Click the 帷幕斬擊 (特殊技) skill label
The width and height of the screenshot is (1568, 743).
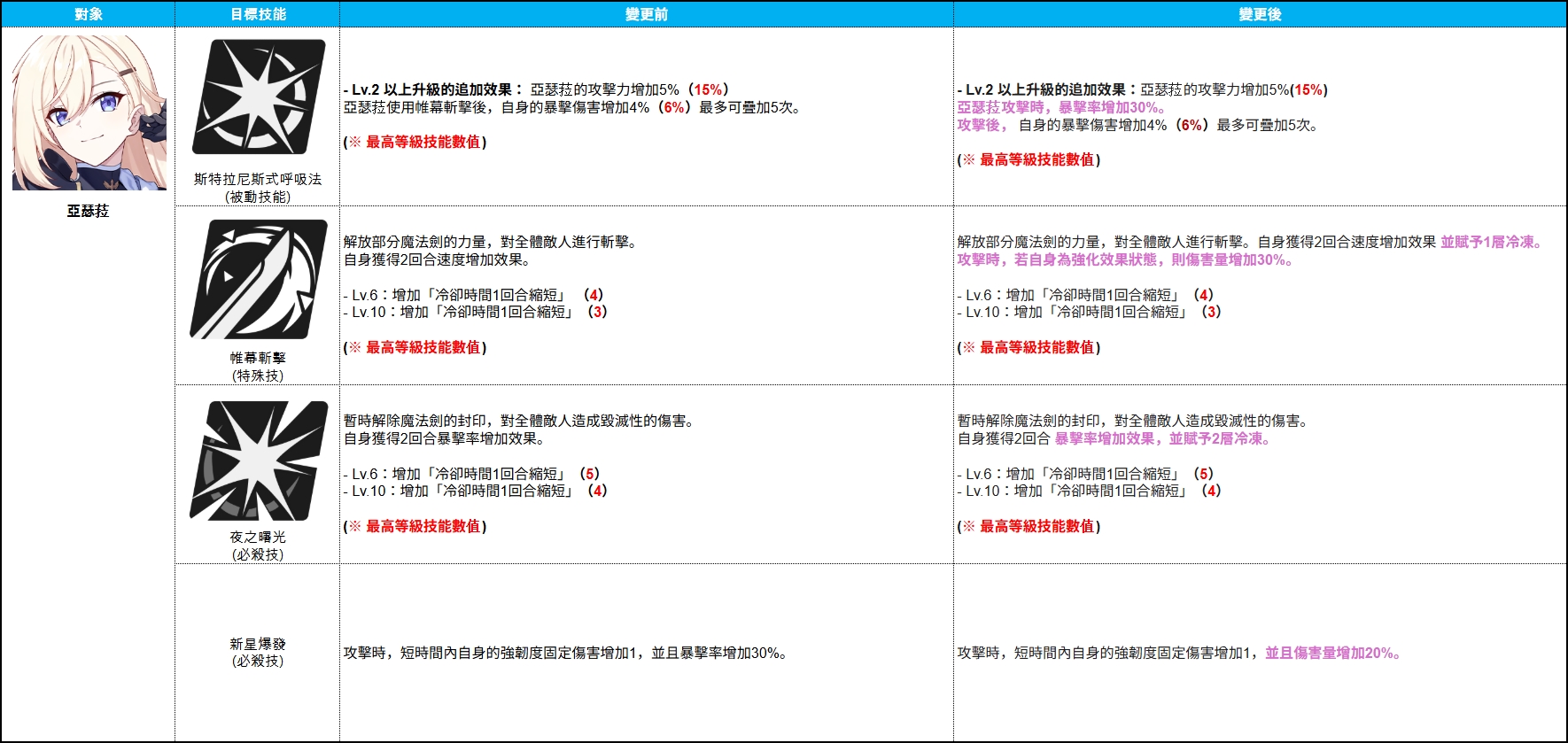click(258, 367)
